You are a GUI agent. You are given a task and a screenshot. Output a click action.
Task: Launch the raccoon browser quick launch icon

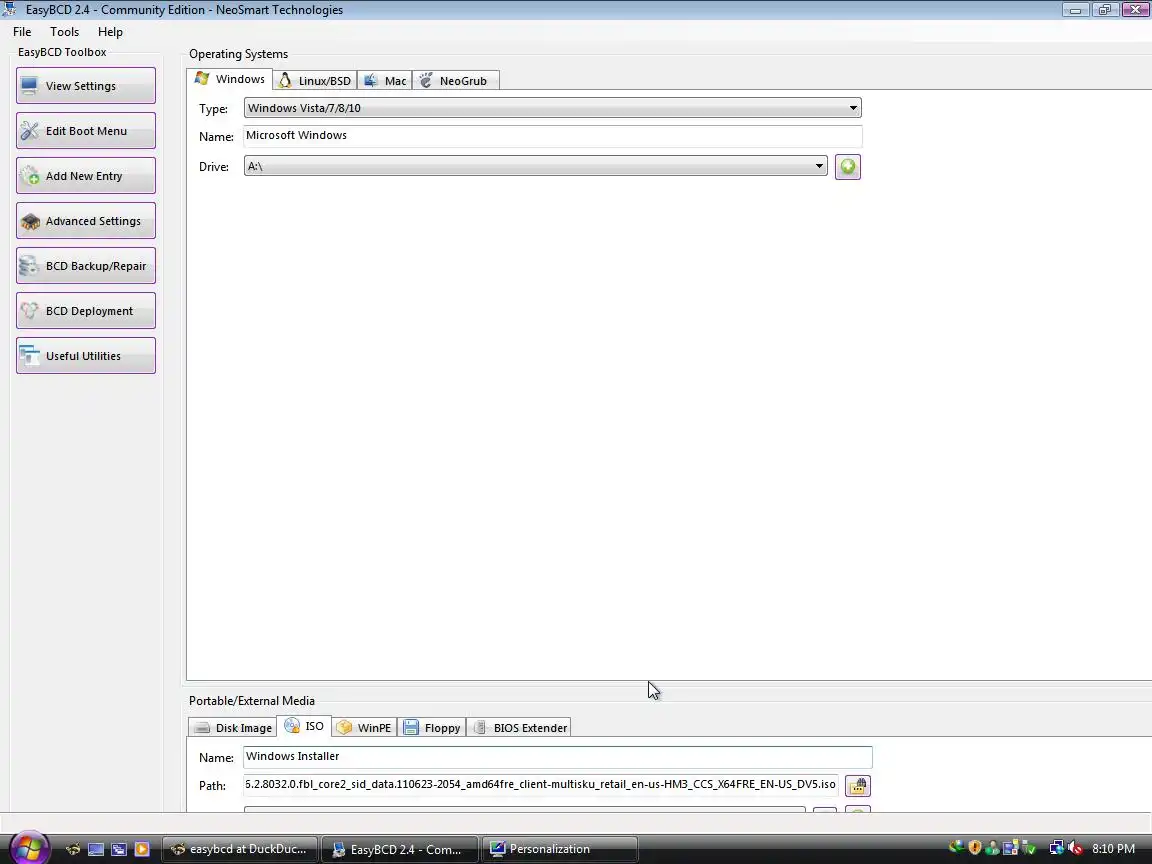tap(73, 849)
